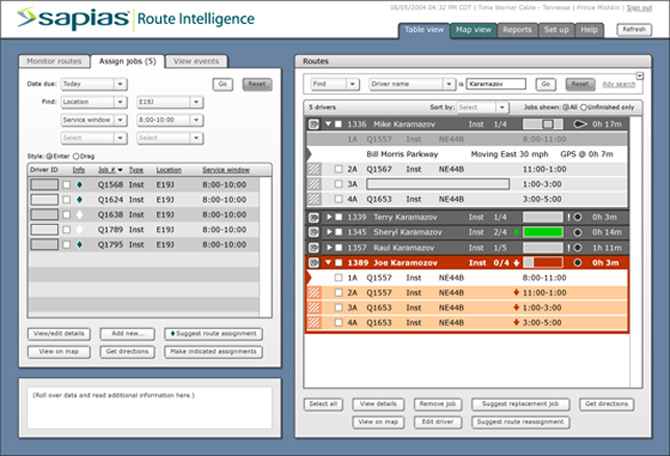Click info diamond icon for job Q1568

click(79, 185)
